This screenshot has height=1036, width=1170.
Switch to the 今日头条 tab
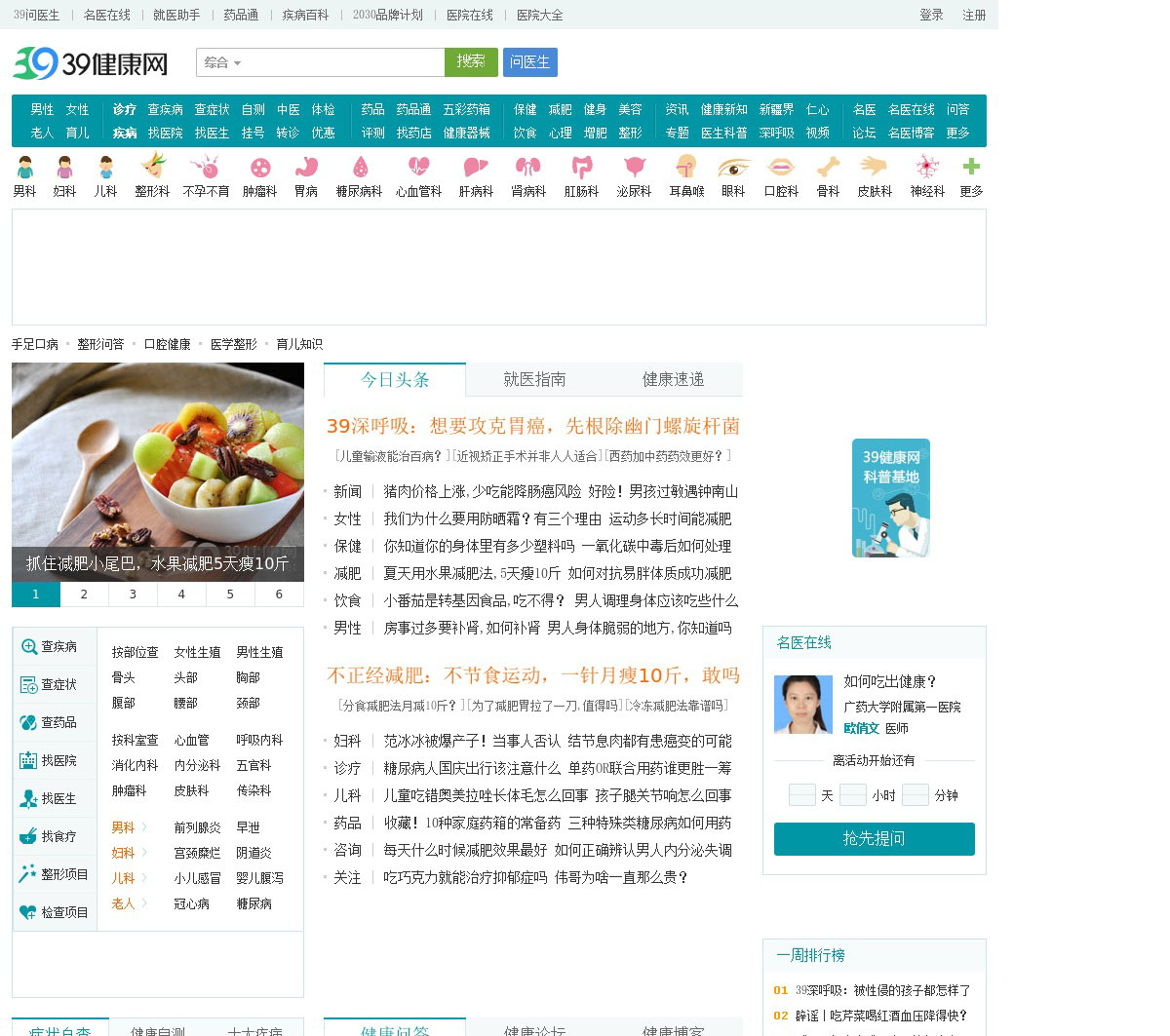point(395,380)
